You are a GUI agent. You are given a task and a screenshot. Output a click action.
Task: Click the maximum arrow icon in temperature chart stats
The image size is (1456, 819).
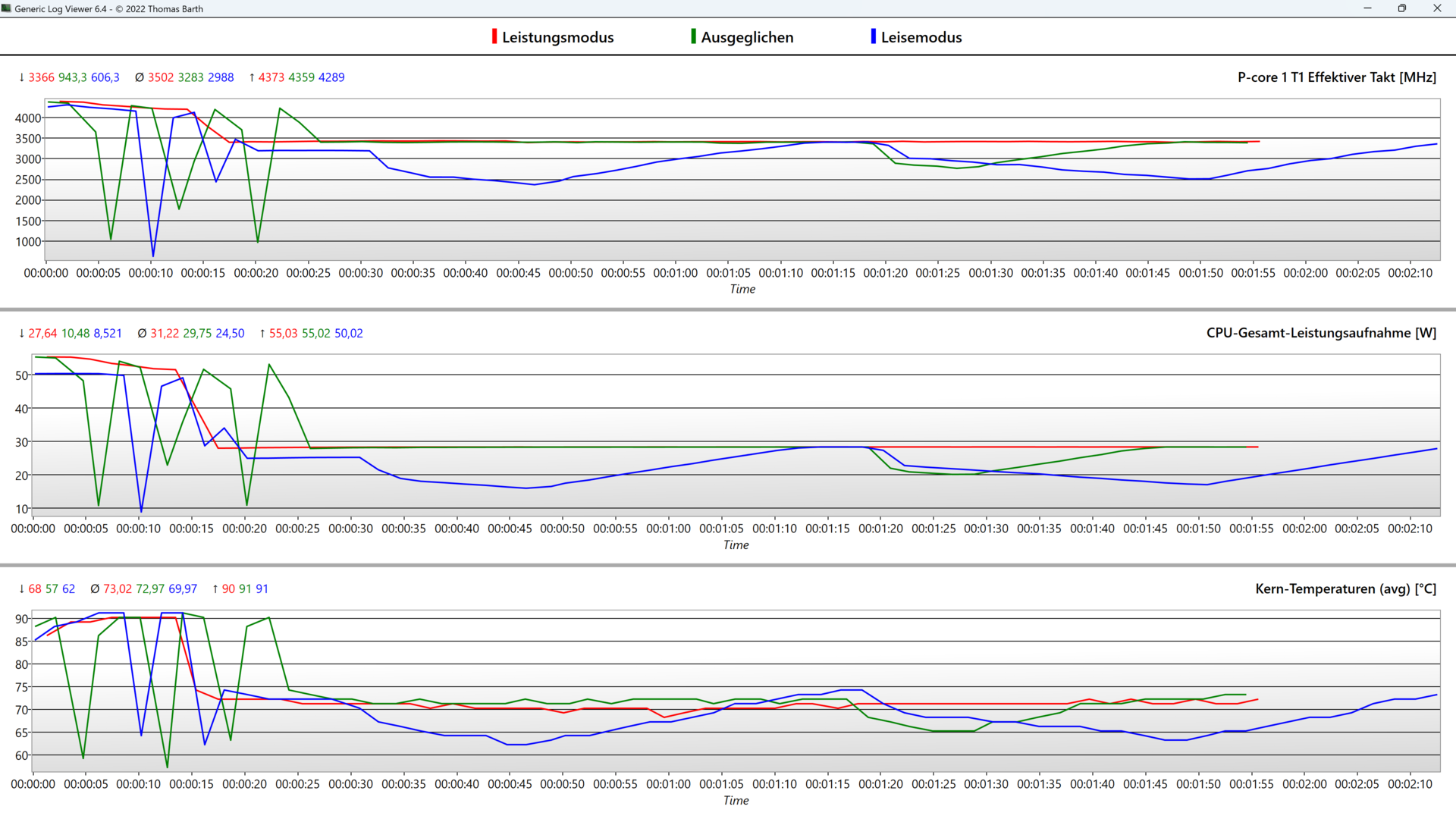pos(215,588)
